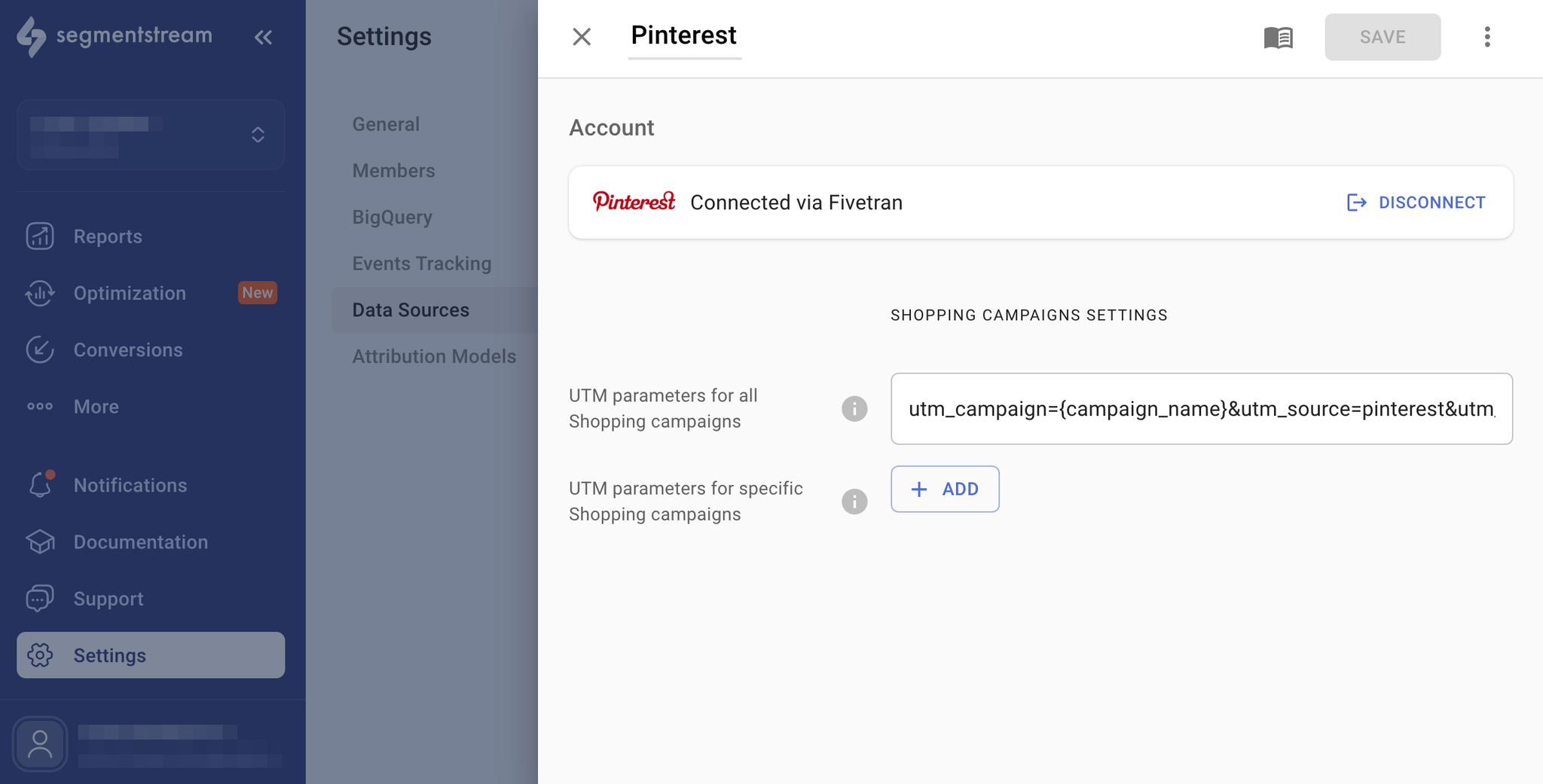Open Members settings tab
The image size is (1543, 784).
pos(394,171)
